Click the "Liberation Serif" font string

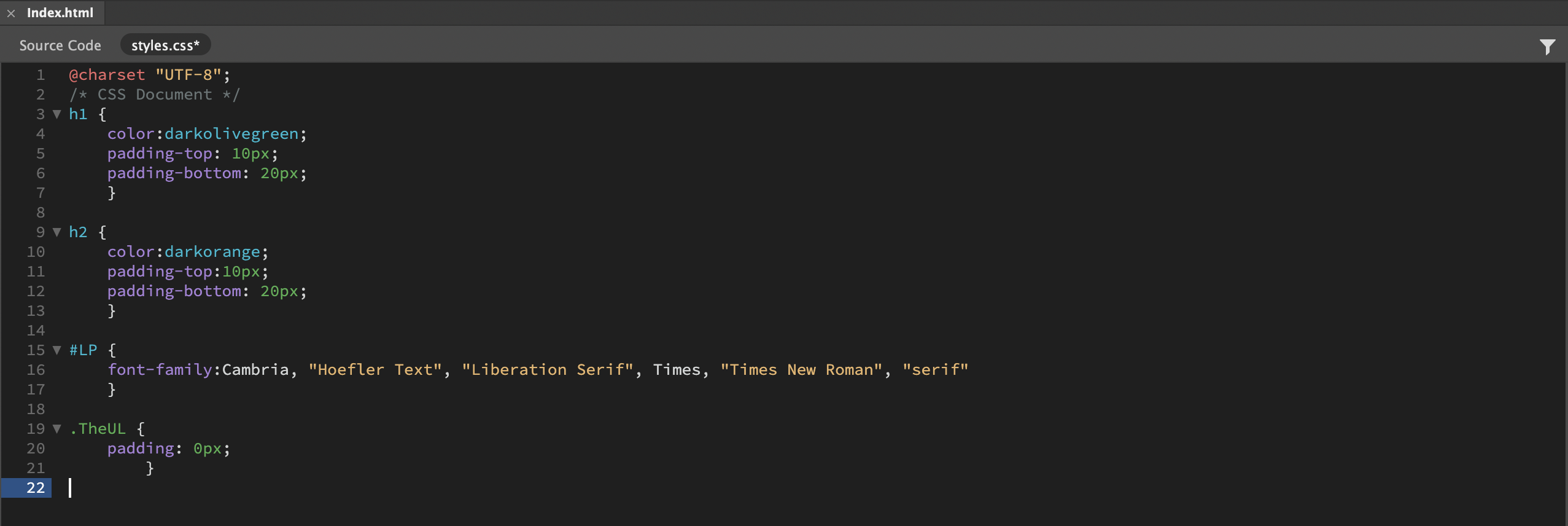(x=547, y=370)
